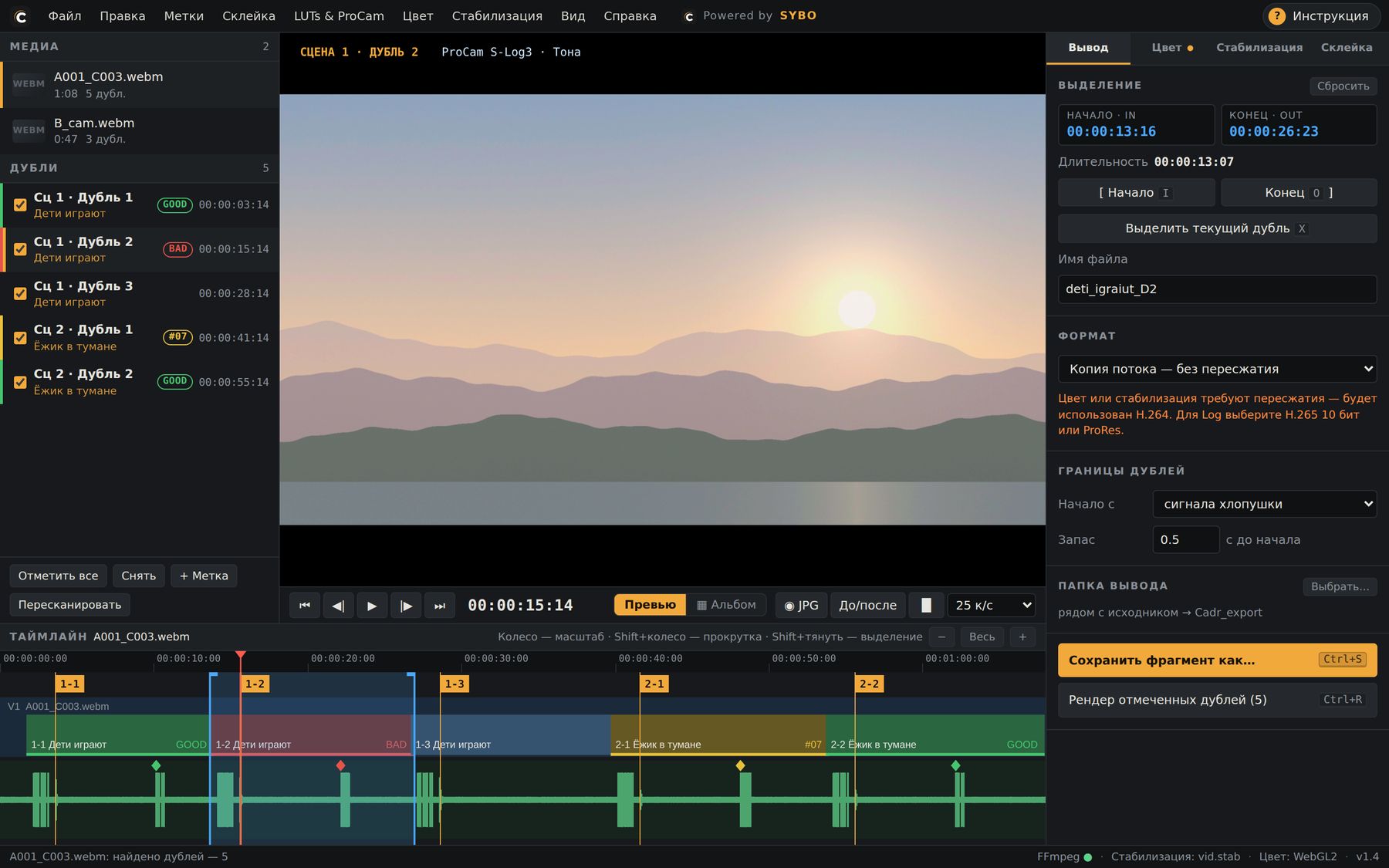Step one frame backward
The image size is (1389, 868).
[x=338, y=606]
